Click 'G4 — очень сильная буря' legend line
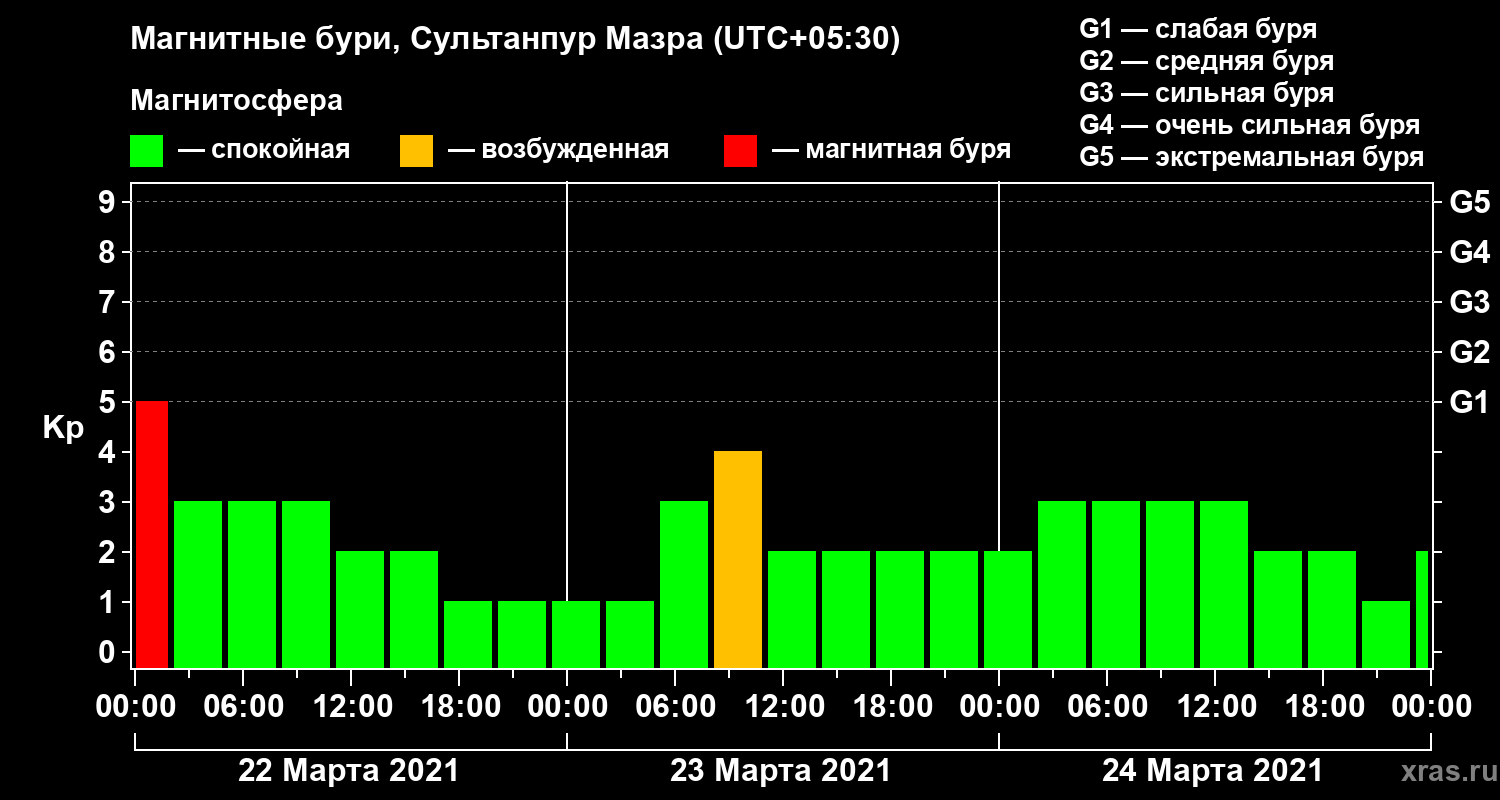Image resolution: width=1500 pixels, height=800 pixels. coord(1250,125)
